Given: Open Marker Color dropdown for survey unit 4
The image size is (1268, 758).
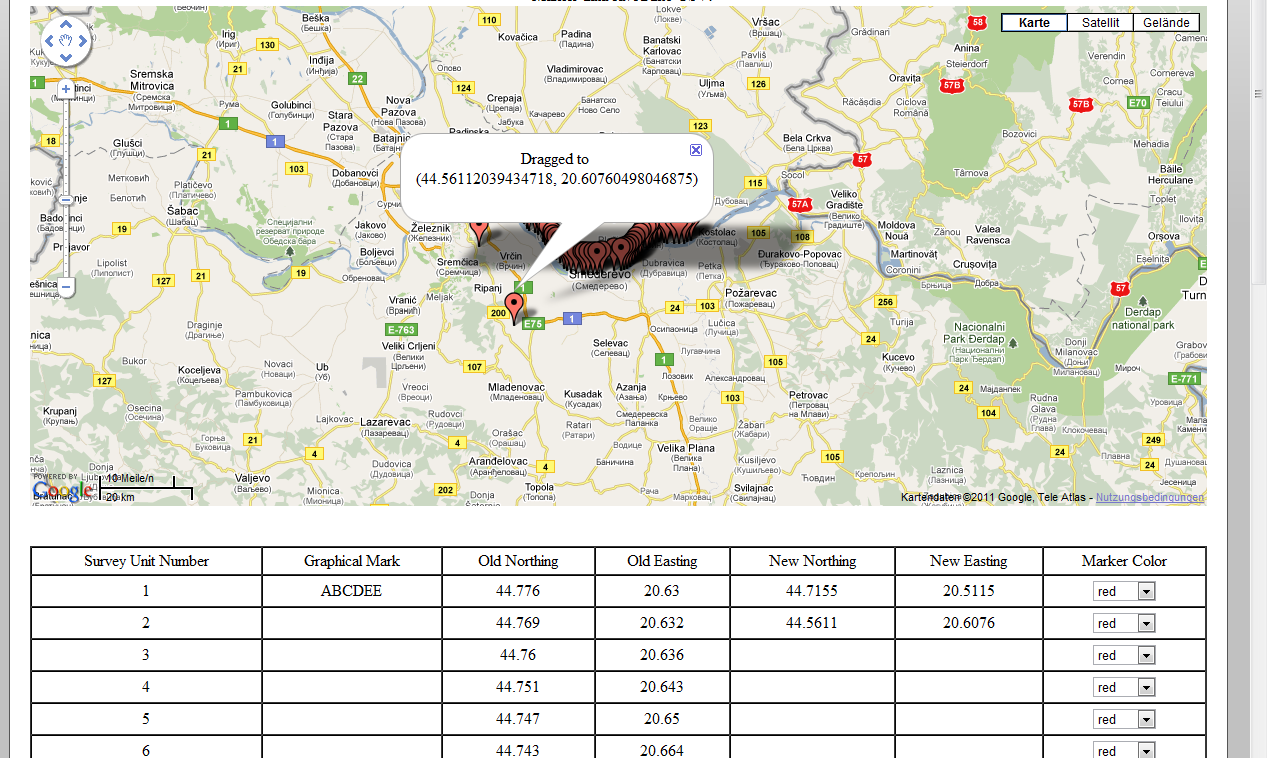Looking at the screenshot, I should (x=1124, y=688).
